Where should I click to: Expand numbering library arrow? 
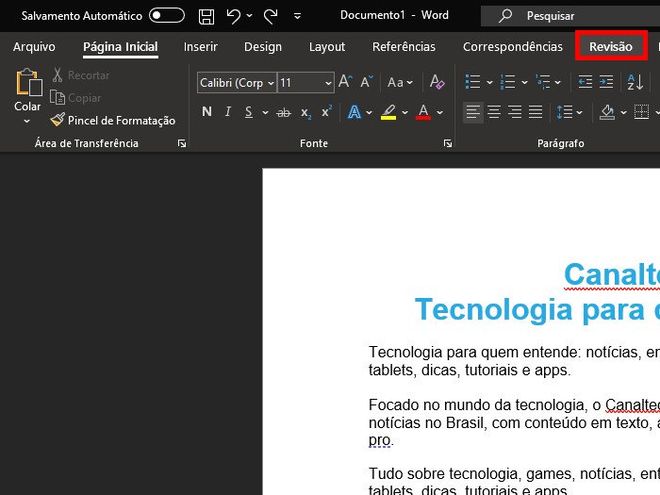pyautogui.click(x=524, y=82)
